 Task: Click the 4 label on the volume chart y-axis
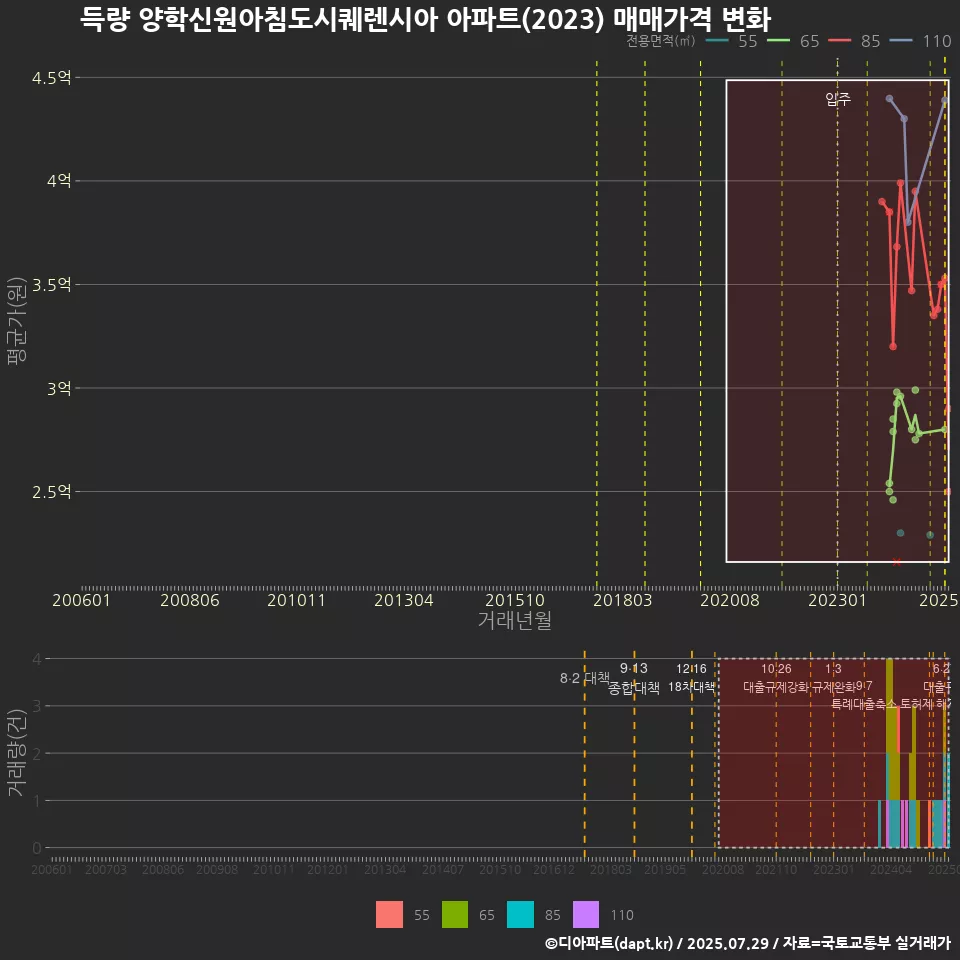[37, 659]
